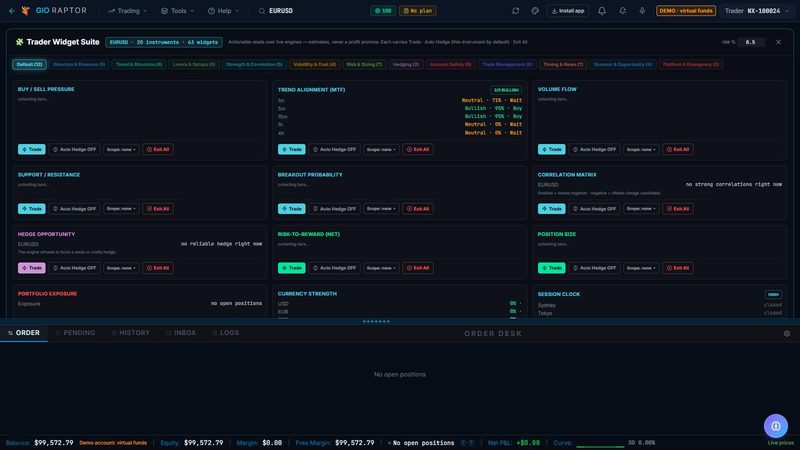Switch to the INBOX tab

(x=181, y=333)
